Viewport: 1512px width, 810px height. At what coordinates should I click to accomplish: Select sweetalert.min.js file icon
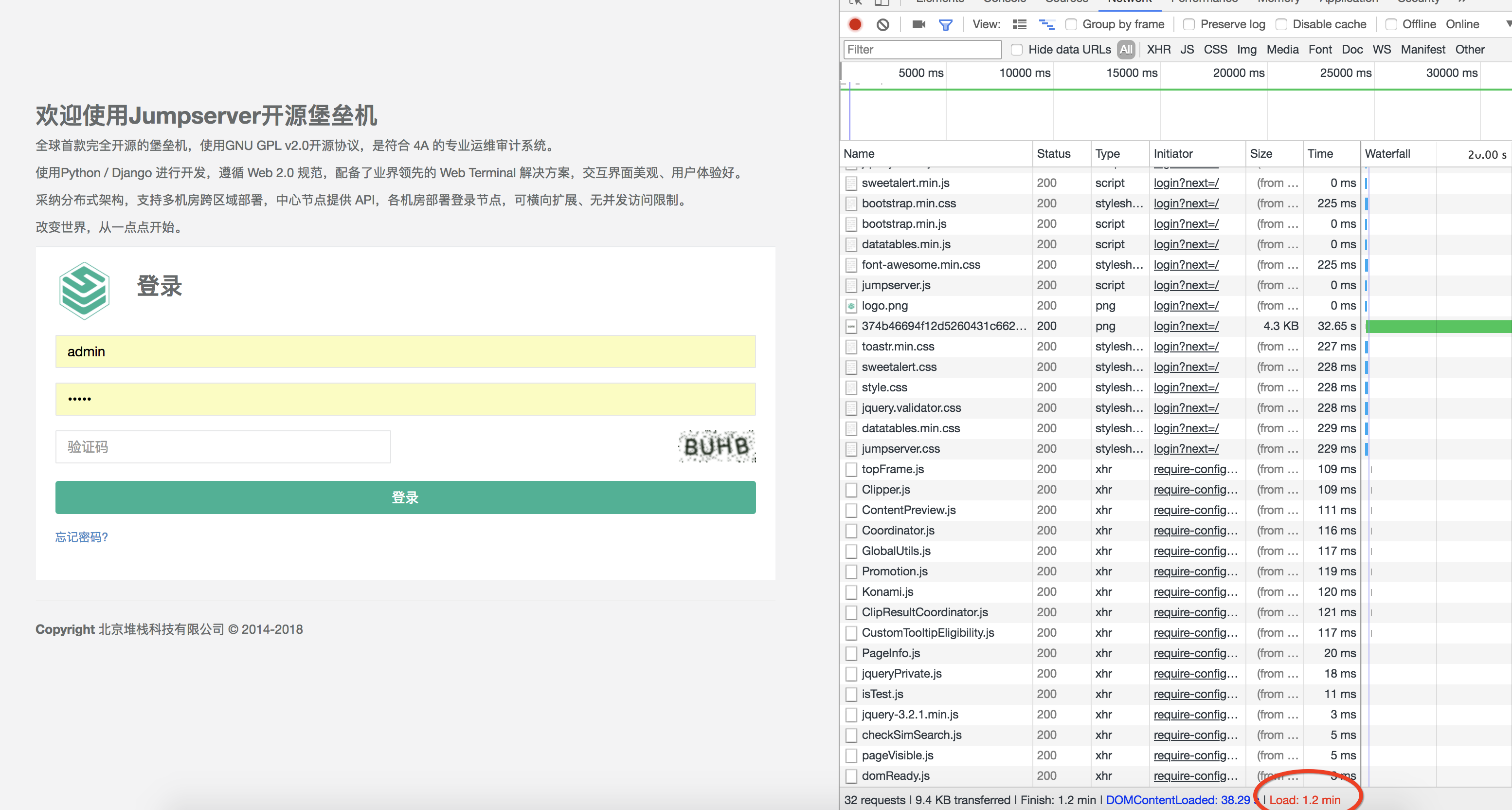click(850, 183)
